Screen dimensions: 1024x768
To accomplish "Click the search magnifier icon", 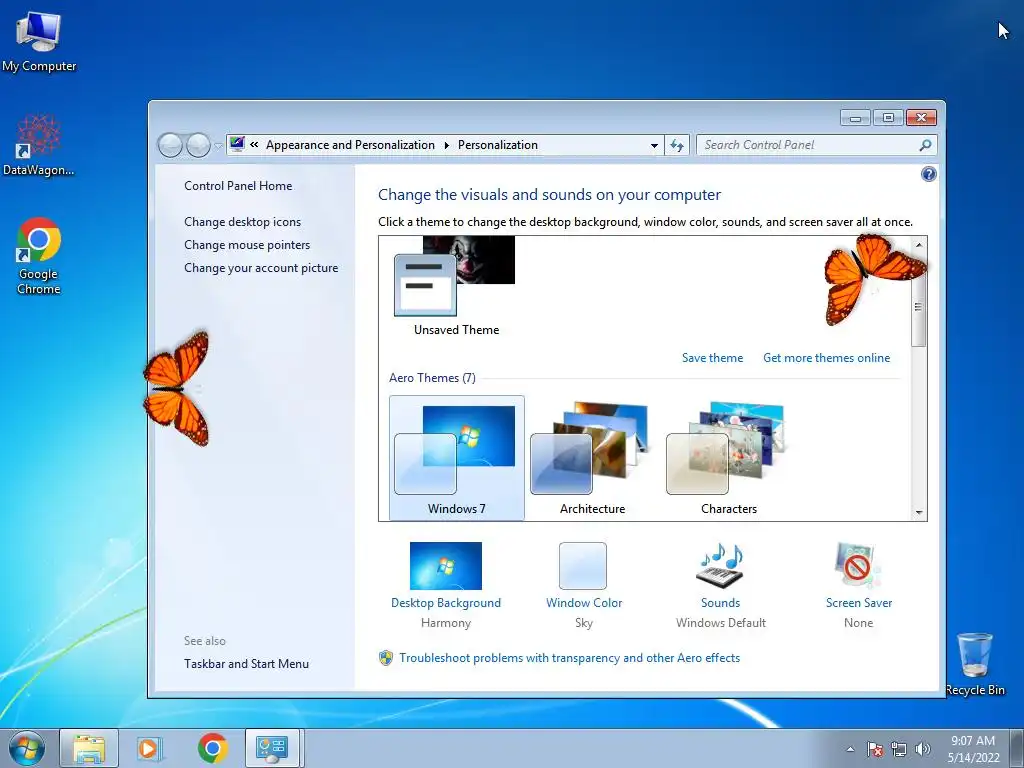I will [925, 145].
